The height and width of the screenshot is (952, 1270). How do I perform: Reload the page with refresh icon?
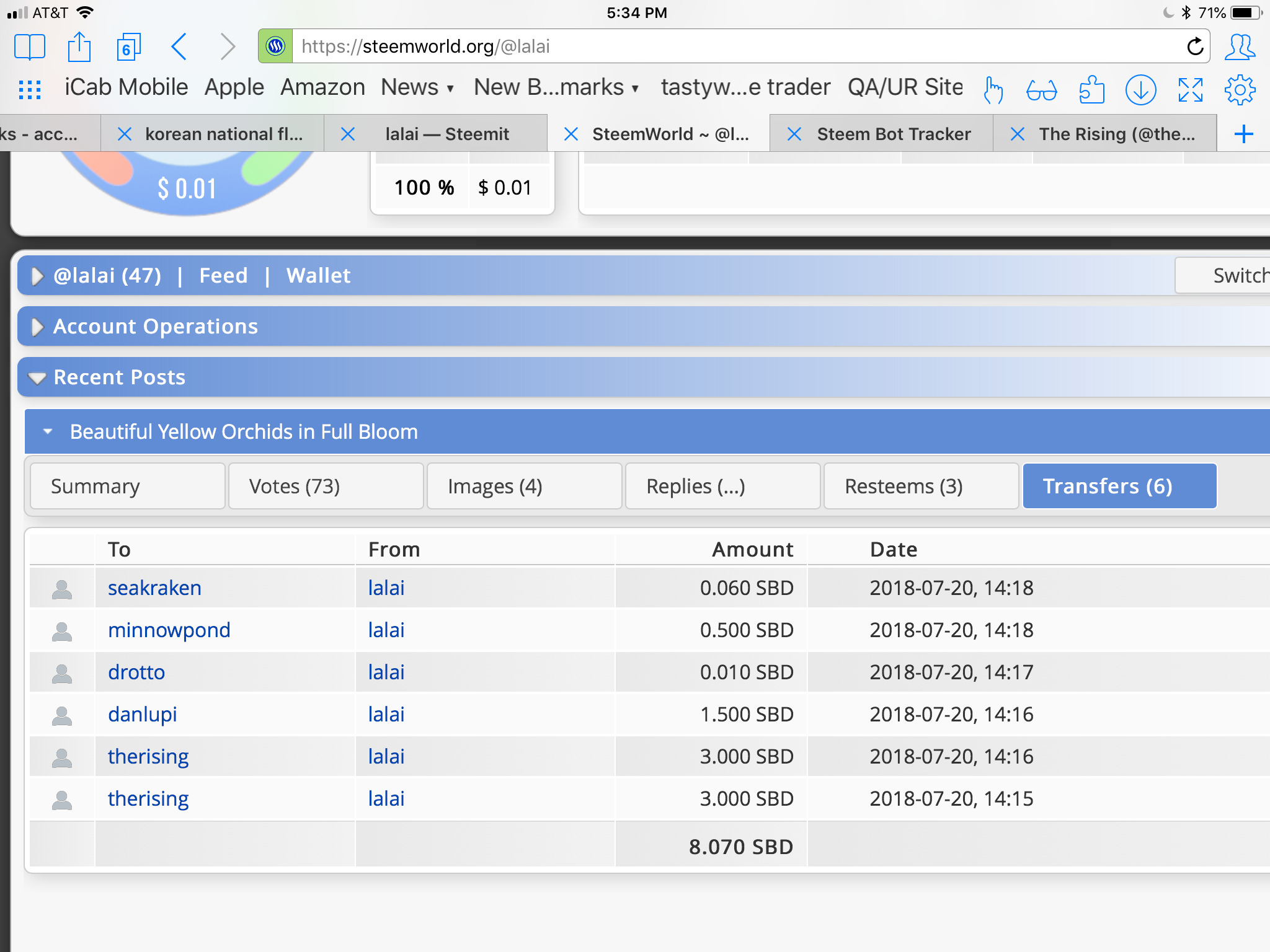[x=1194, y=46]
